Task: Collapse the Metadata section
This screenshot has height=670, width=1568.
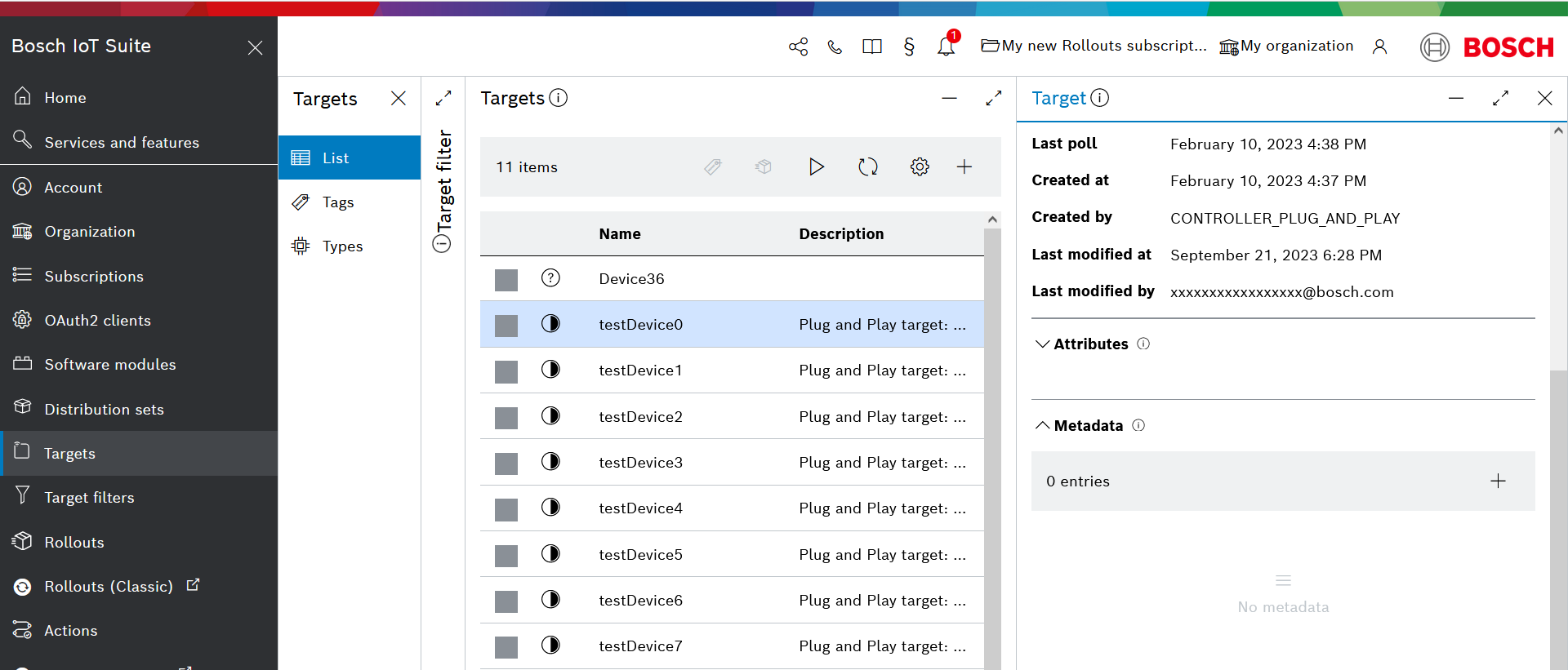Action: (1043, 426)
